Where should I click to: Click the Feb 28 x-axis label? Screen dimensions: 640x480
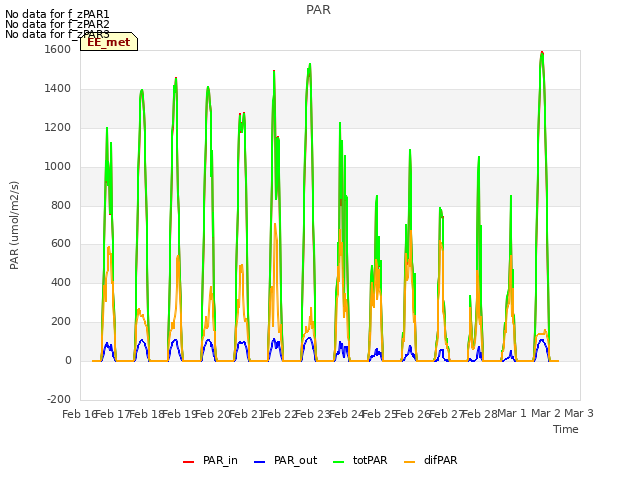[x=480, y=414]
